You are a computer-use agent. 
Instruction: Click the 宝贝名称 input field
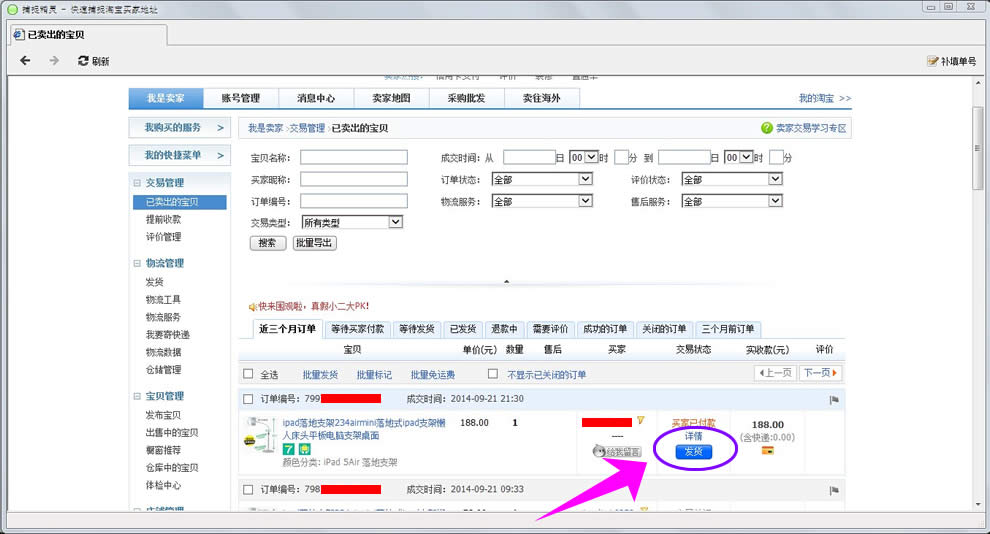(354, 157)
